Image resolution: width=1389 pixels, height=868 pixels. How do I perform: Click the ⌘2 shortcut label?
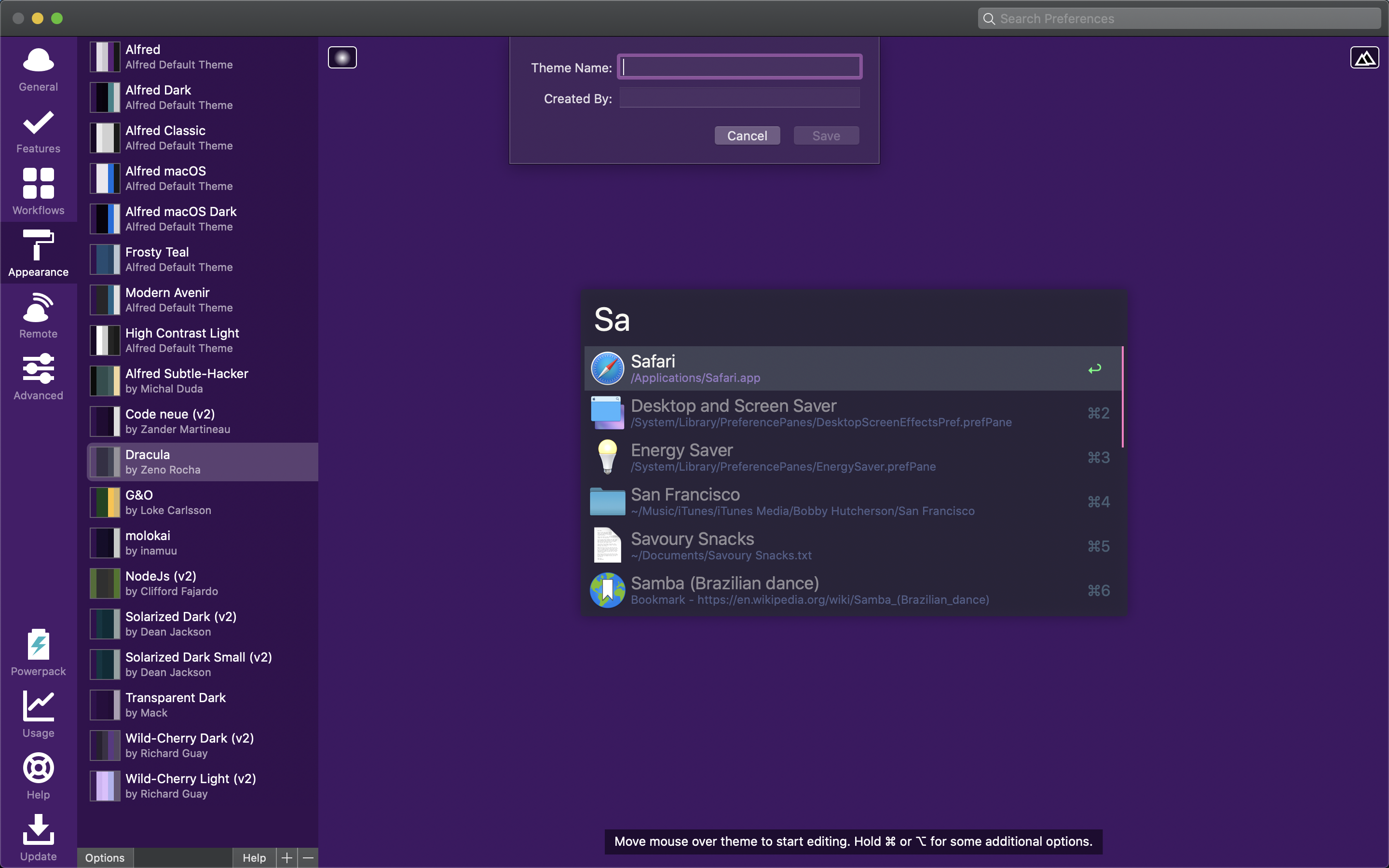pos(1099,413)
